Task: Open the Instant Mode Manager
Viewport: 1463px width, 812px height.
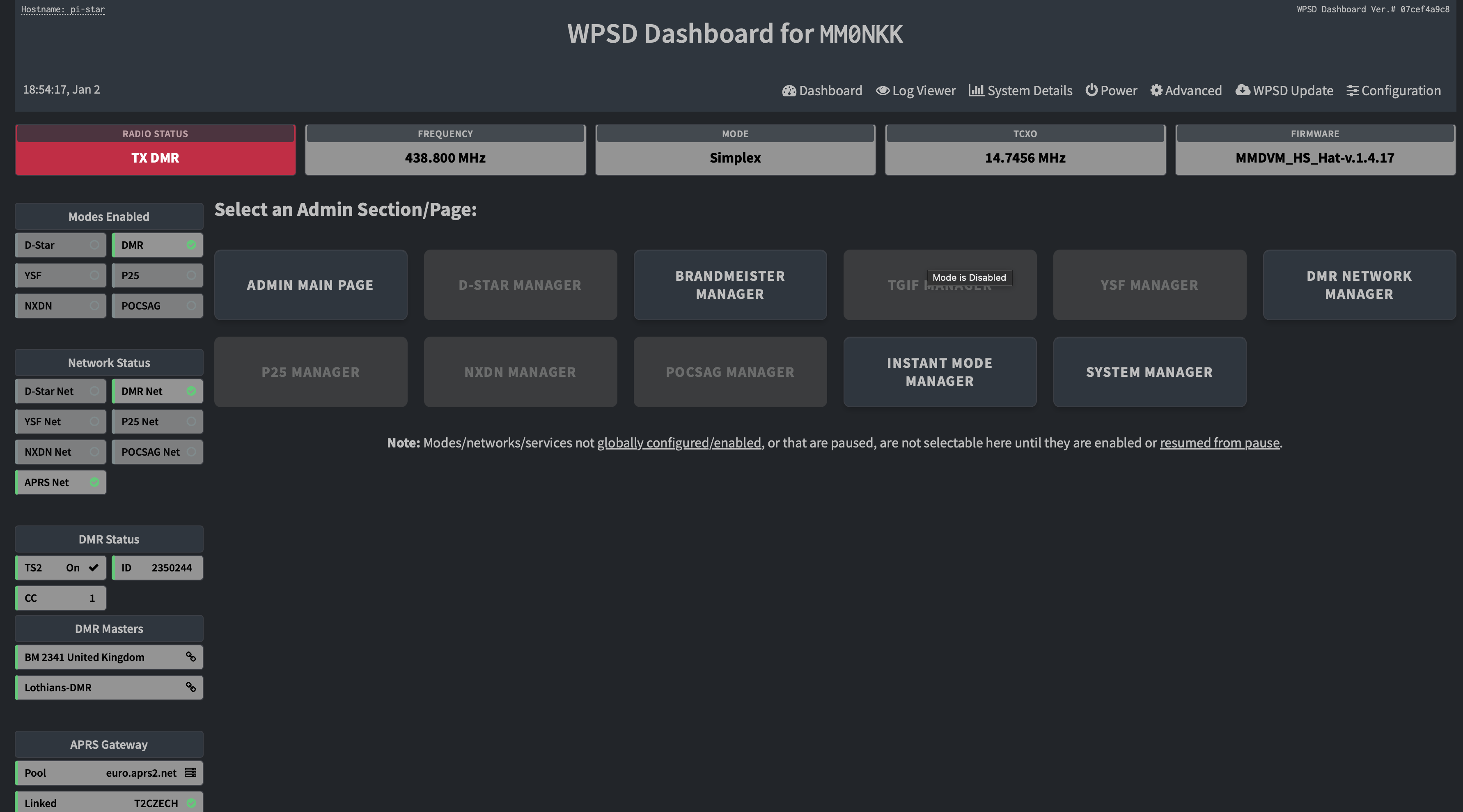Action: tap(940, 372)
